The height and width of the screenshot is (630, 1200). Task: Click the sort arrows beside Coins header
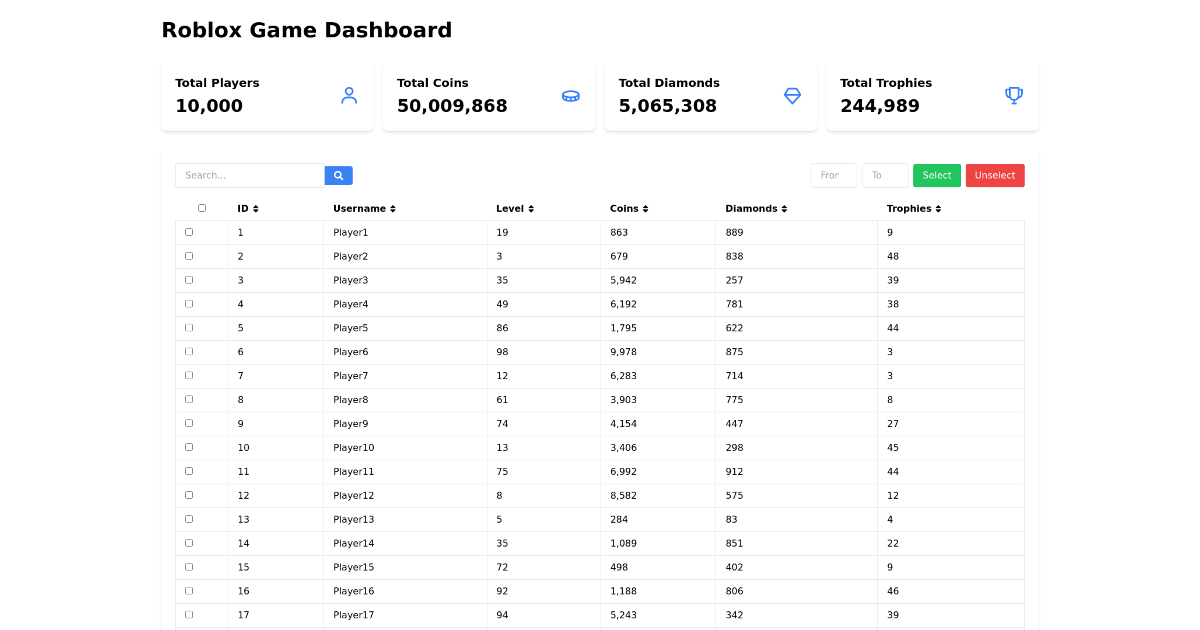click(646, 208)
